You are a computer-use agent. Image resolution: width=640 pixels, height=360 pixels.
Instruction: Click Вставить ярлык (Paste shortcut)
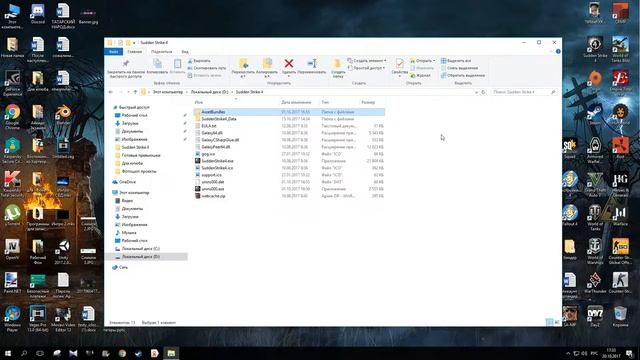click(204, 76)
